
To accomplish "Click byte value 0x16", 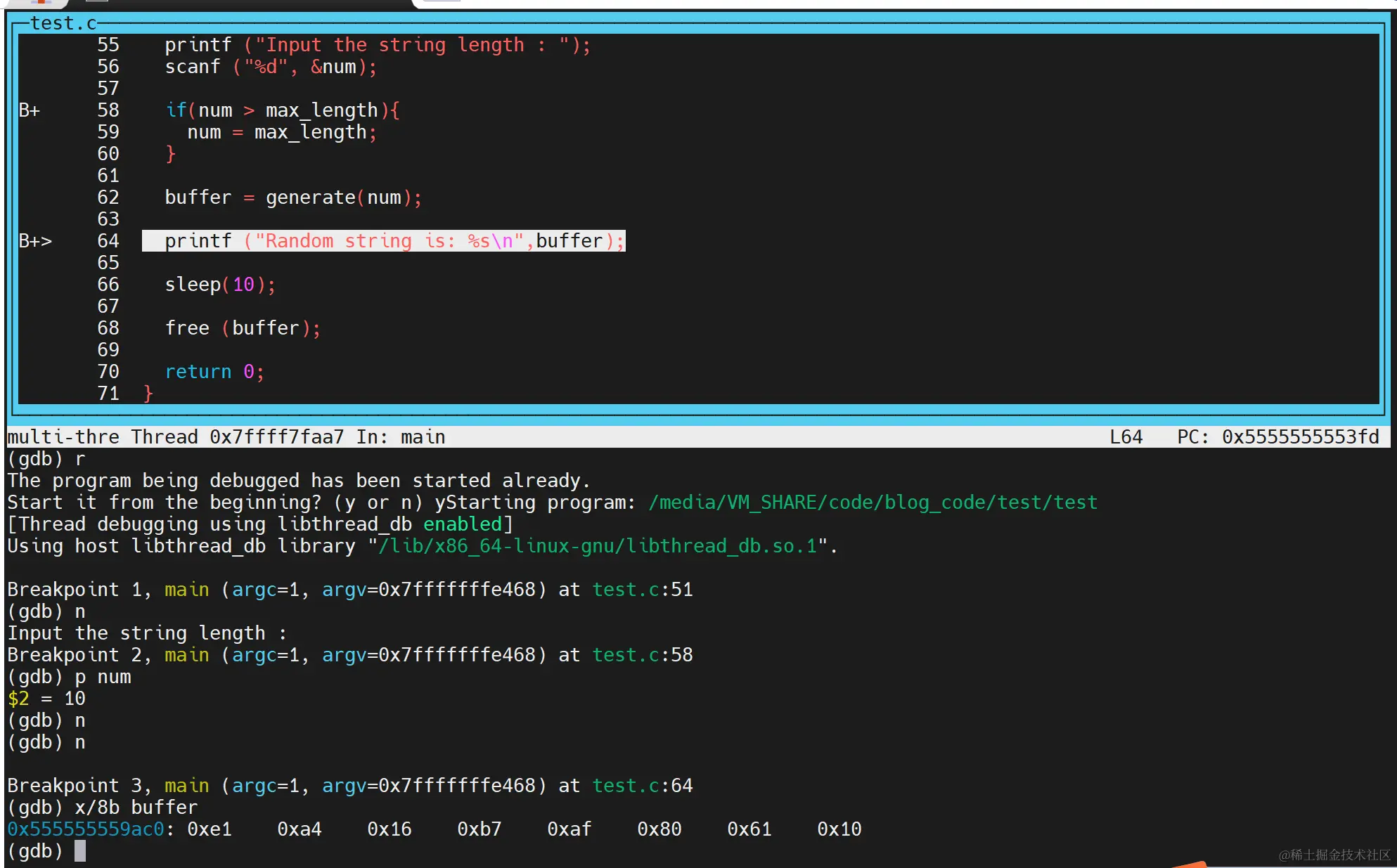I will 390,829.
